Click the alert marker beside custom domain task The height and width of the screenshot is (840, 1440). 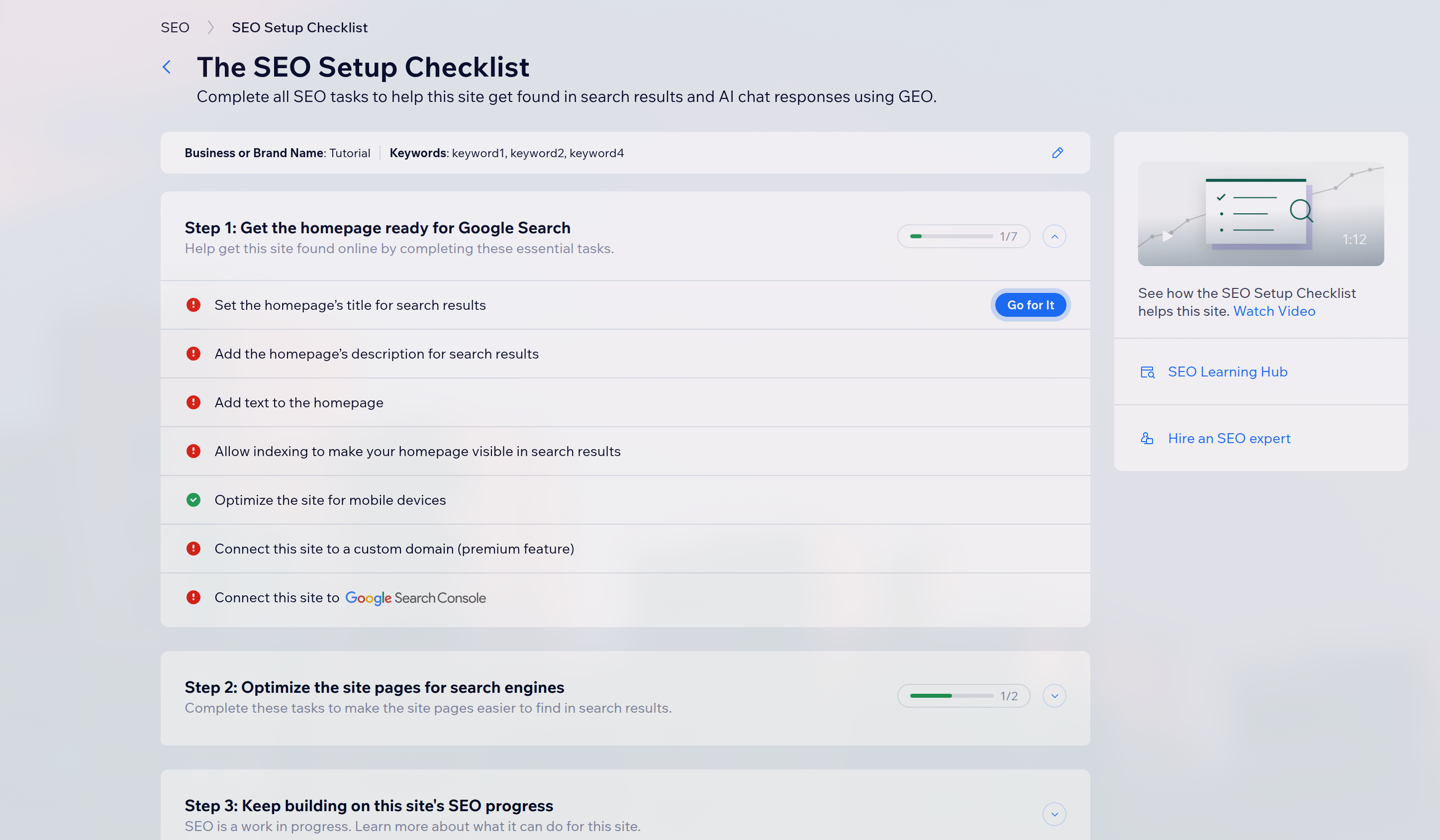point(193,549)
